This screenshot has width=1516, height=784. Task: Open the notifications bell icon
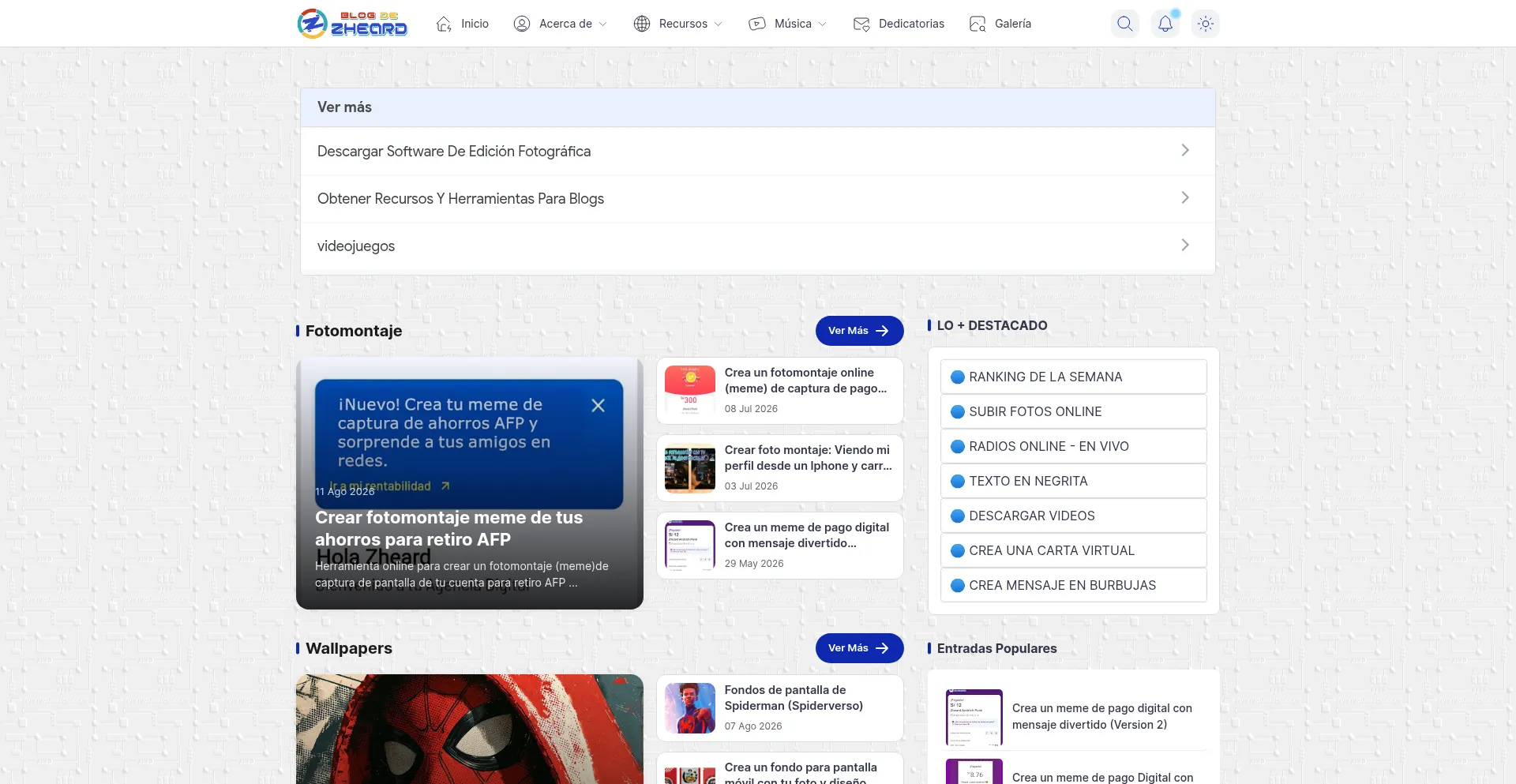pos(1165,24)
